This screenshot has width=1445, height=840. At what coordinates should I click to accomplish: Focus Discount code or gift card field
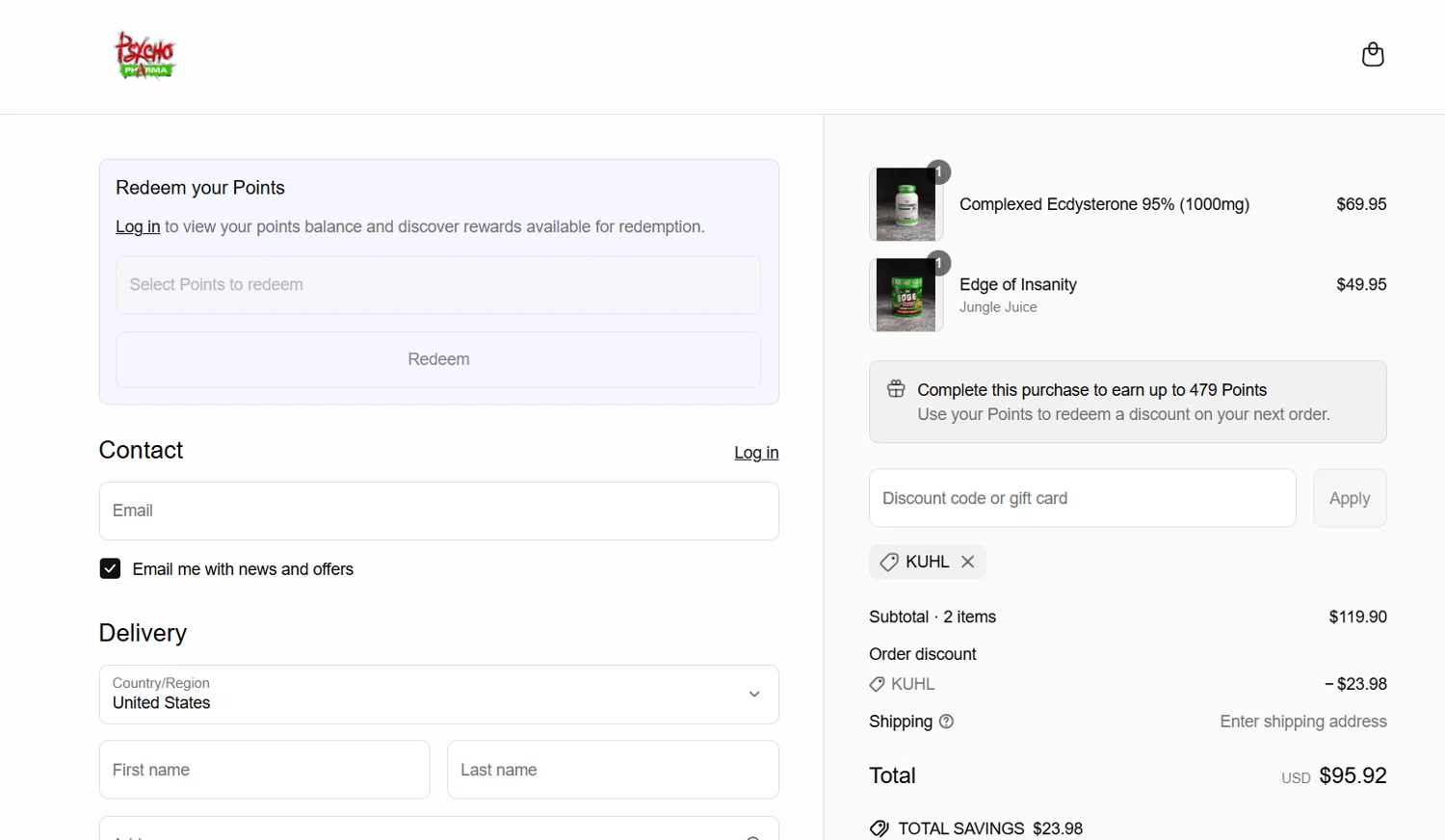point(1082,498)
